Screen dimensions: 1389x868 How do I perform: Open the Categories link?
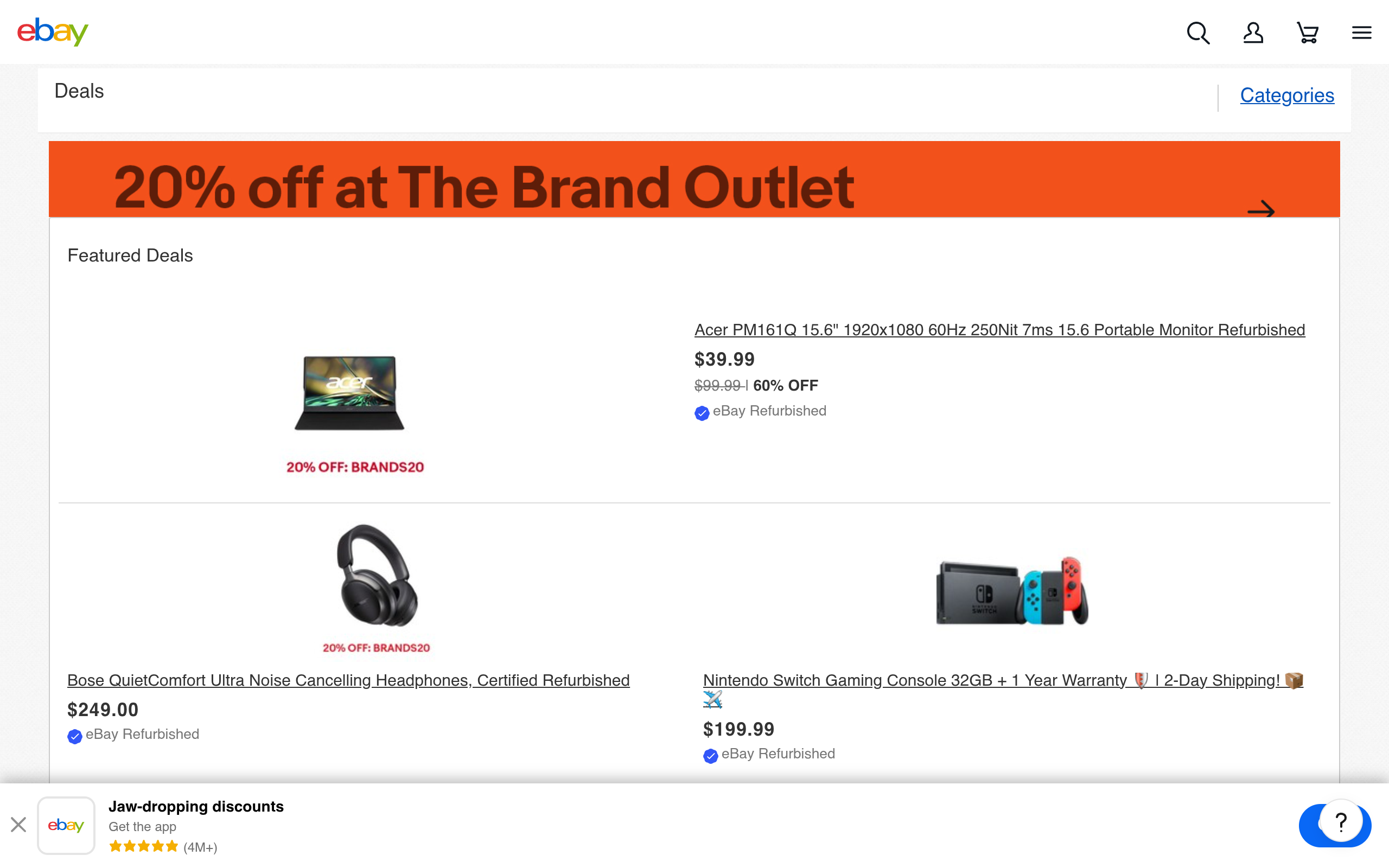click(1287, 95)
